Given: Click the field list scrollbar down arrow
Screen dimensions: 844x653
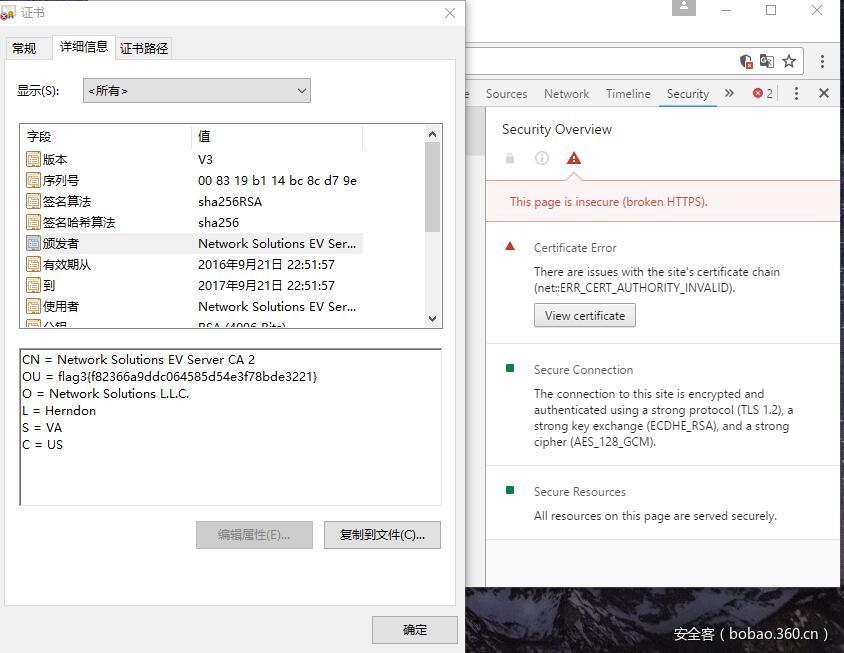Looking at the screenshot, I should pyautogui.click(x=433, y=318).
